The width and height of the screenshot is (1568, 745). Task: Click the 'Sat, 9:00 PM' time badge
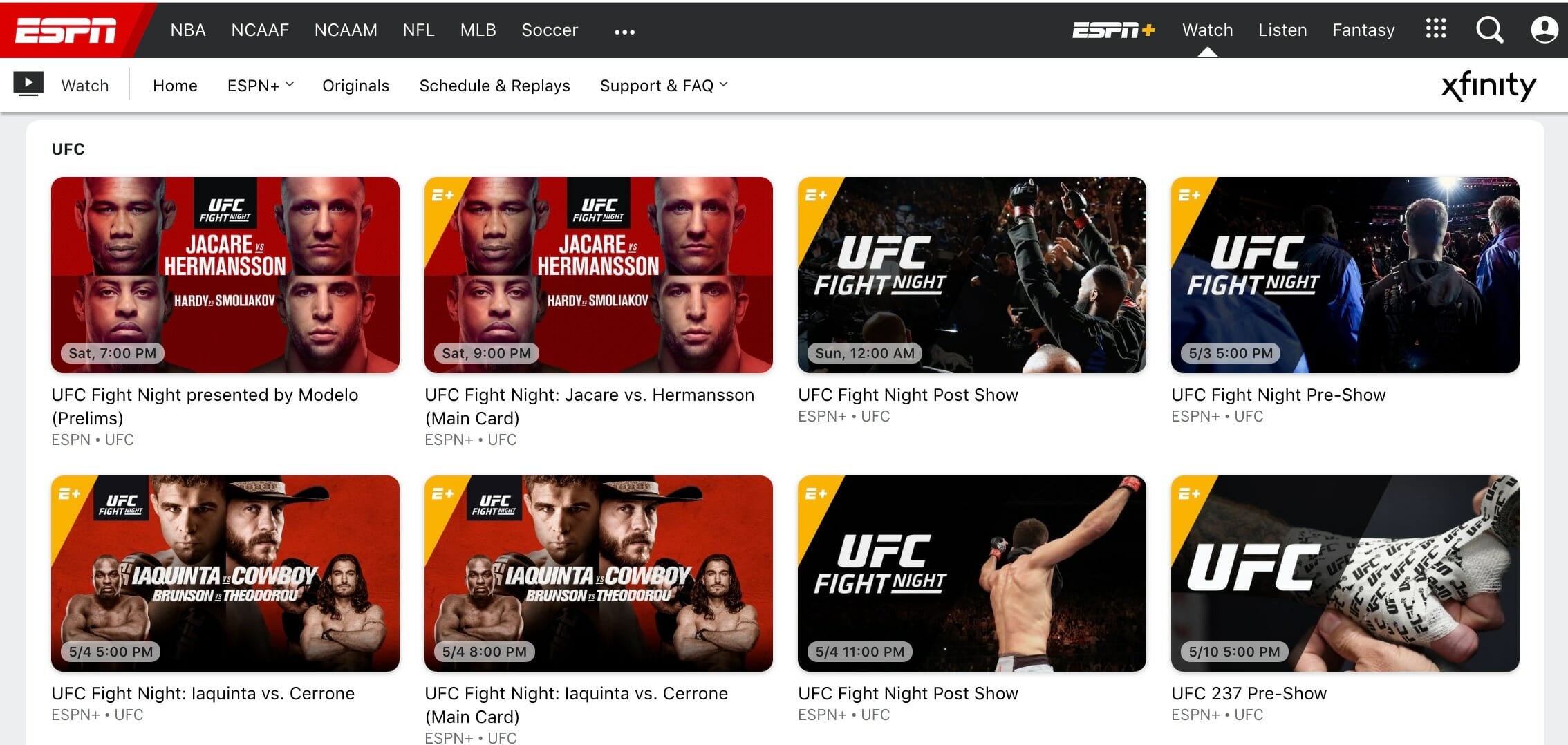click(x=486, y=353)
